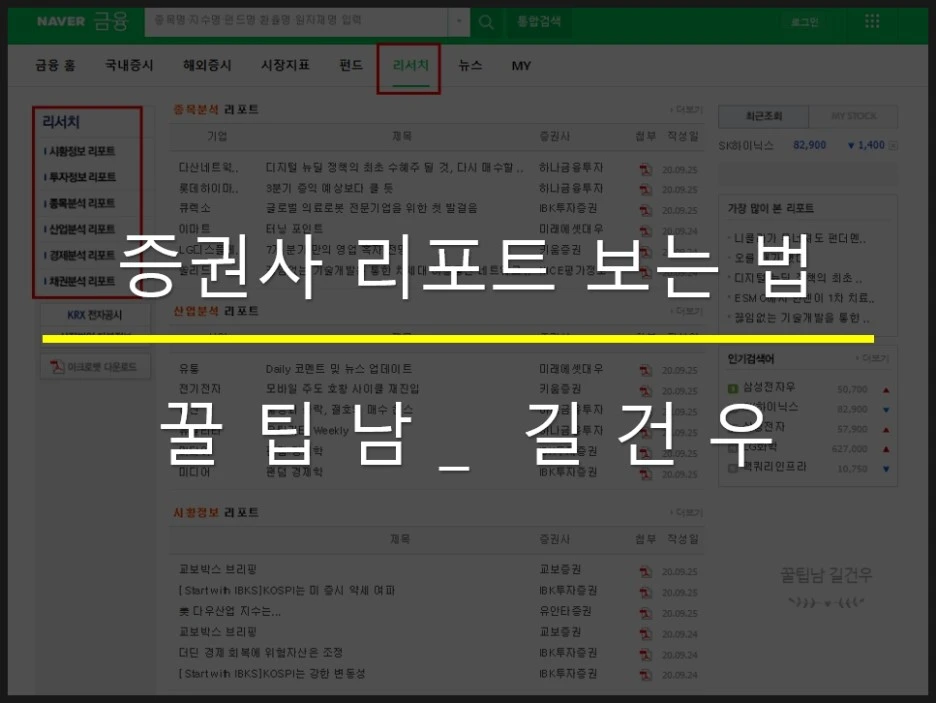Image resolution: width=936 pixels, height=703 pixels.
Task: Open 금융 홈 tab
Action: 55,66
